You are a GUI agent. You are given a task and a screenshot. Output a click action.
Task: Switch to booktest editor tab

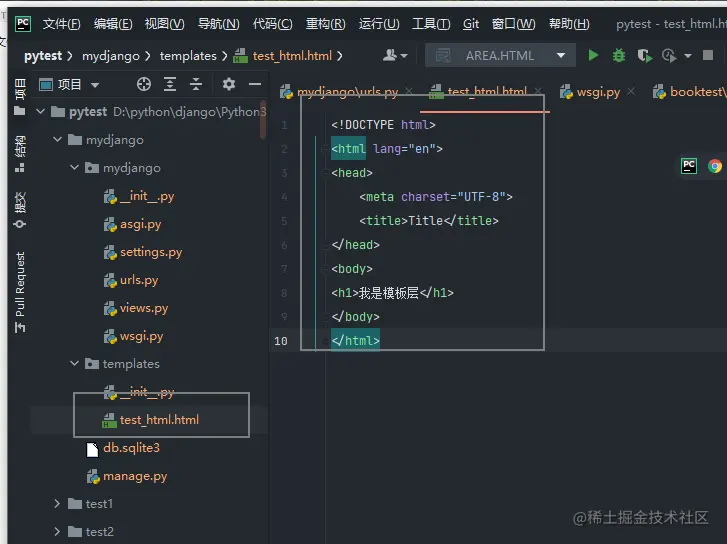point(689,92)
